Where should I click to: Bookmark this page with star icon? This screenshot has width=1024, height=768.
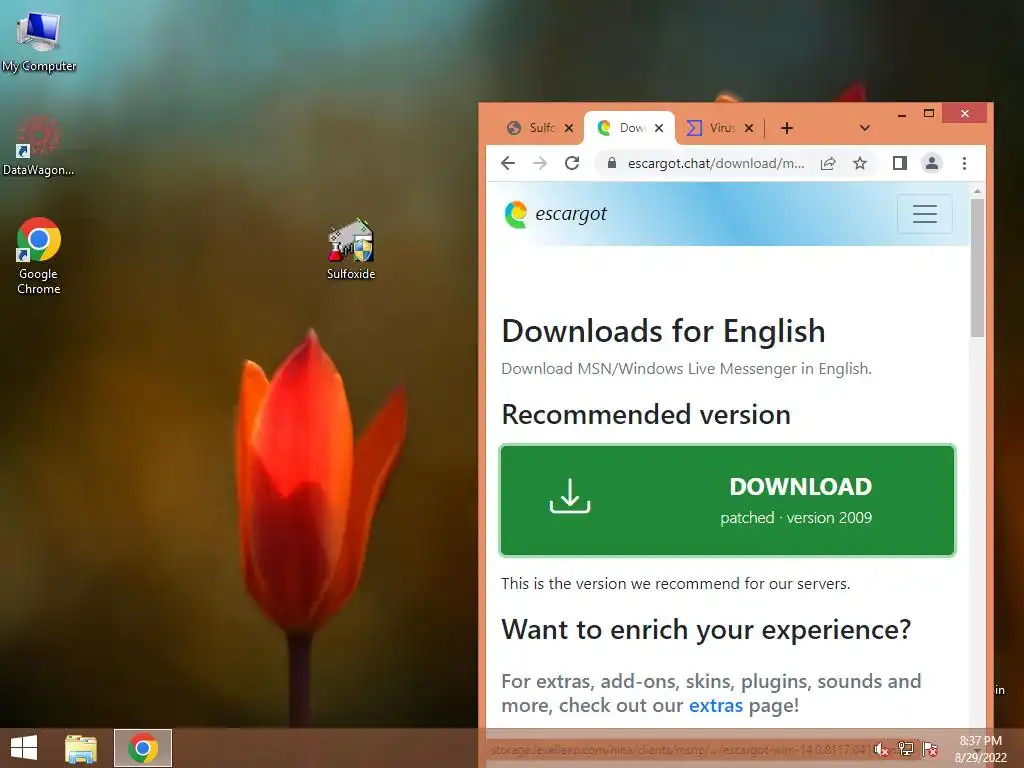coord(860,163)
